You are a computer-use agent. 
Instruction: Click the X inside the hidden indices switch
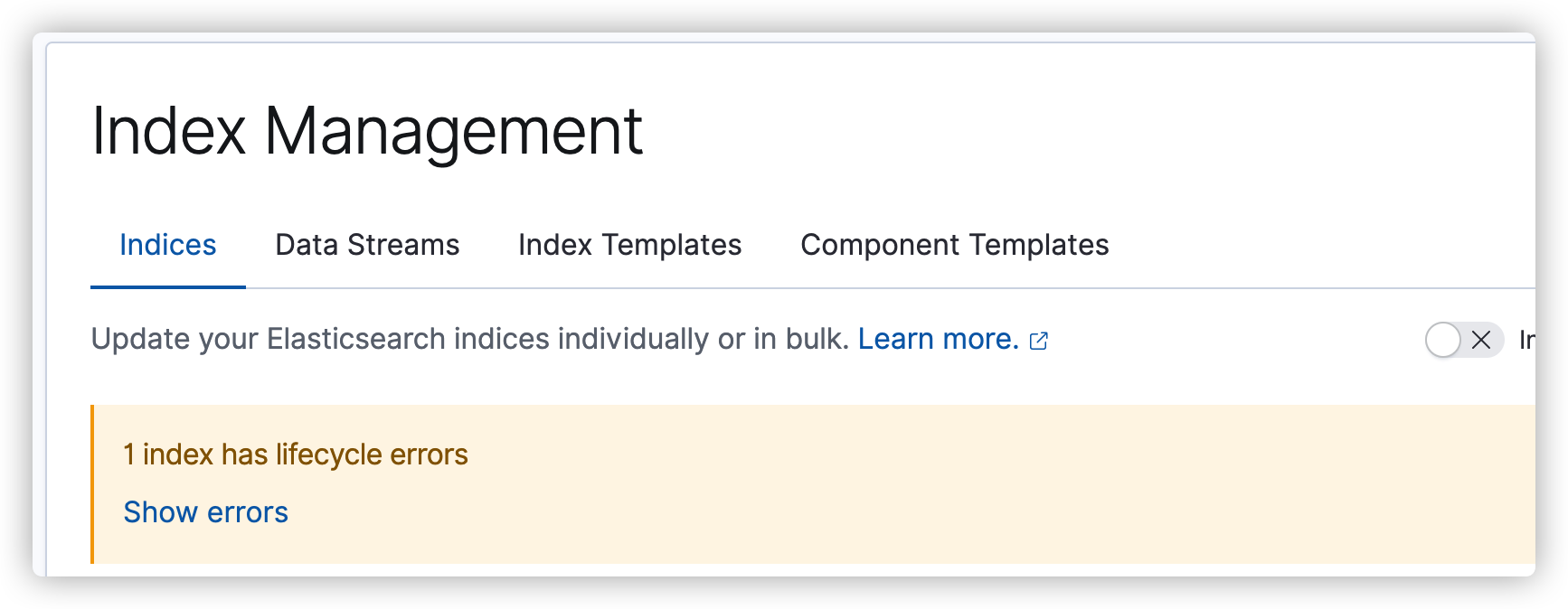tap(1481, 342)
